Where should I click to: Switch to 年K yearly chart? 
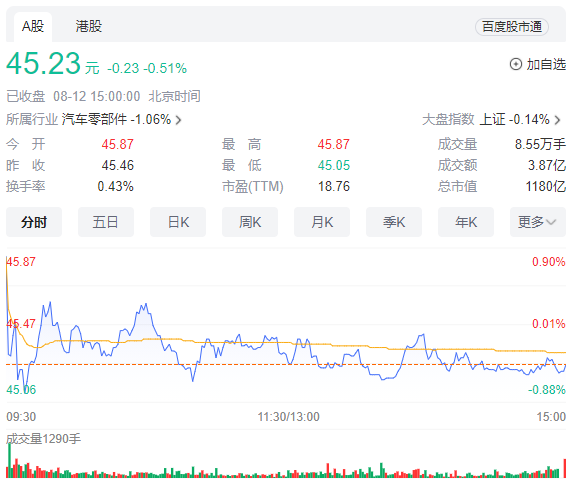(466, 222)
